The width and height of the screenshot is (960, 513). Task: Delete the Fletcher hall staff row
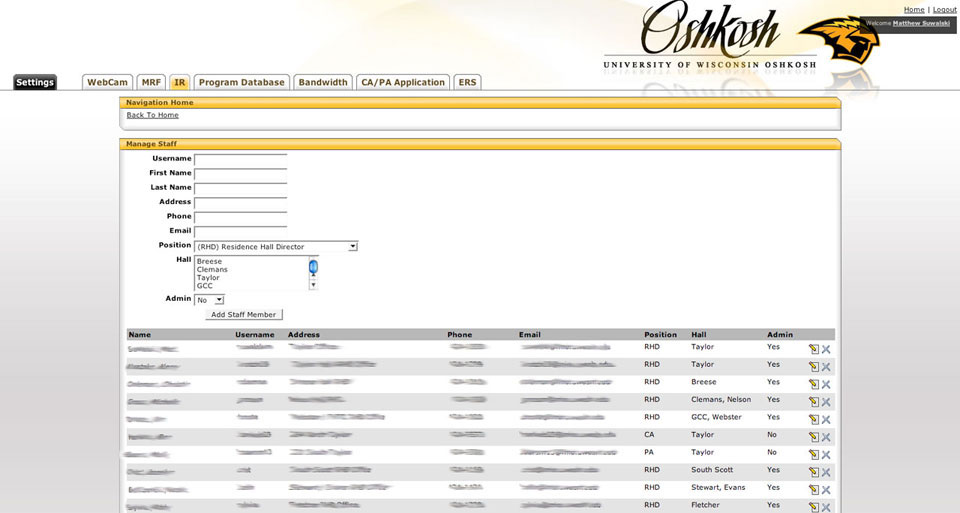(x=826, y=507)
